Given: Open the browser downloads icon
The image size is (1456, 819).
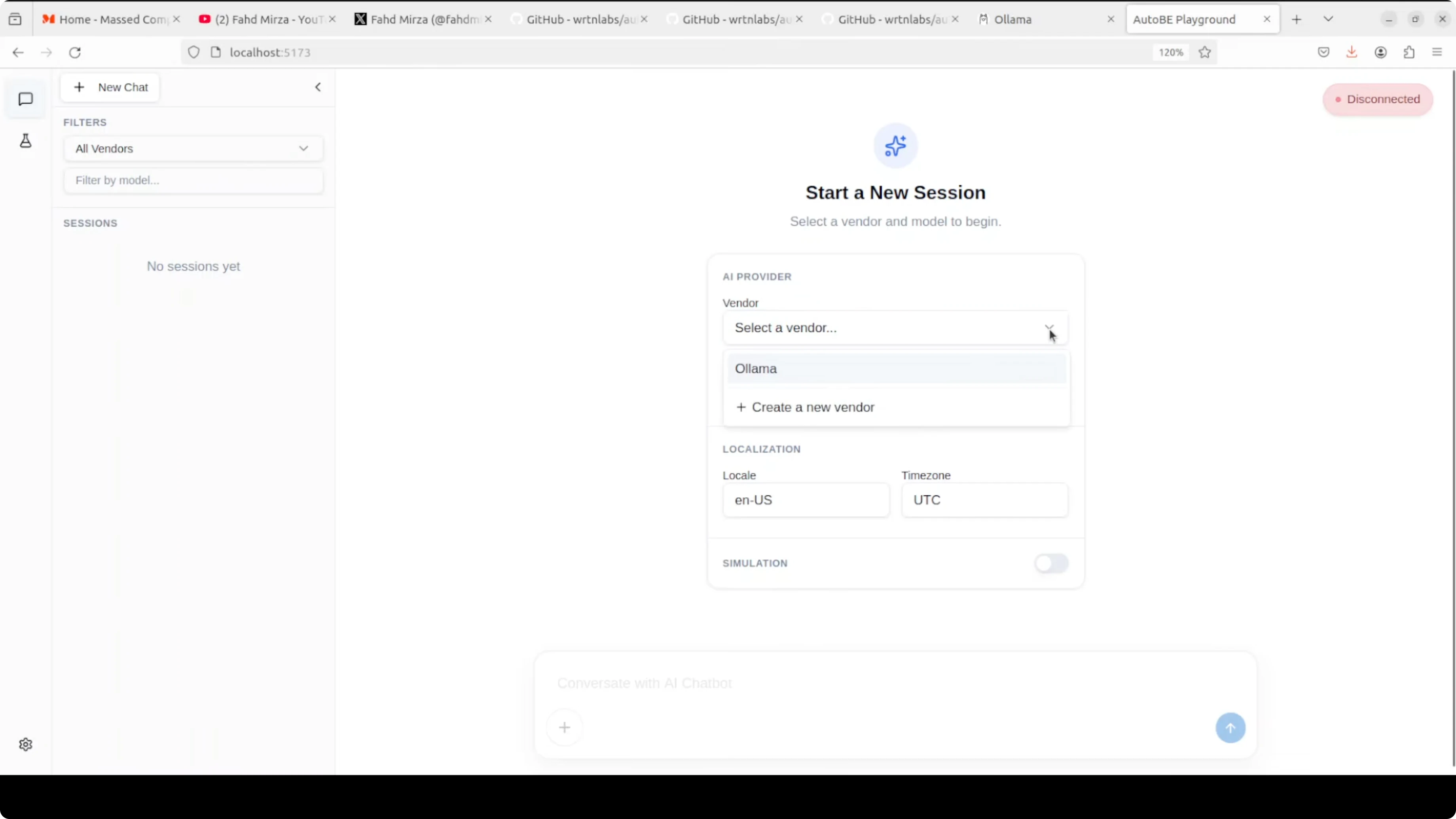Looking at the screenshot, I should [1352, 53].
